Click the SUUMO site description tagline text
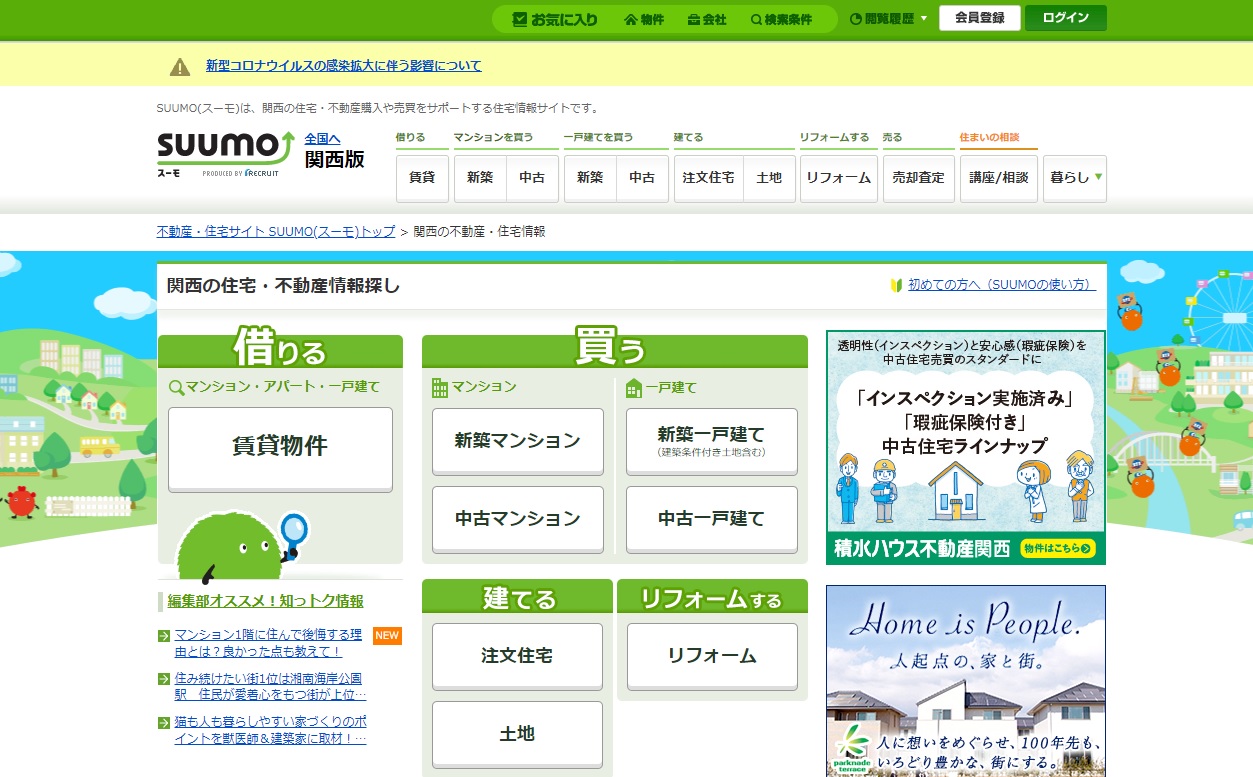The image size is (1253, 777). [378, 108]
